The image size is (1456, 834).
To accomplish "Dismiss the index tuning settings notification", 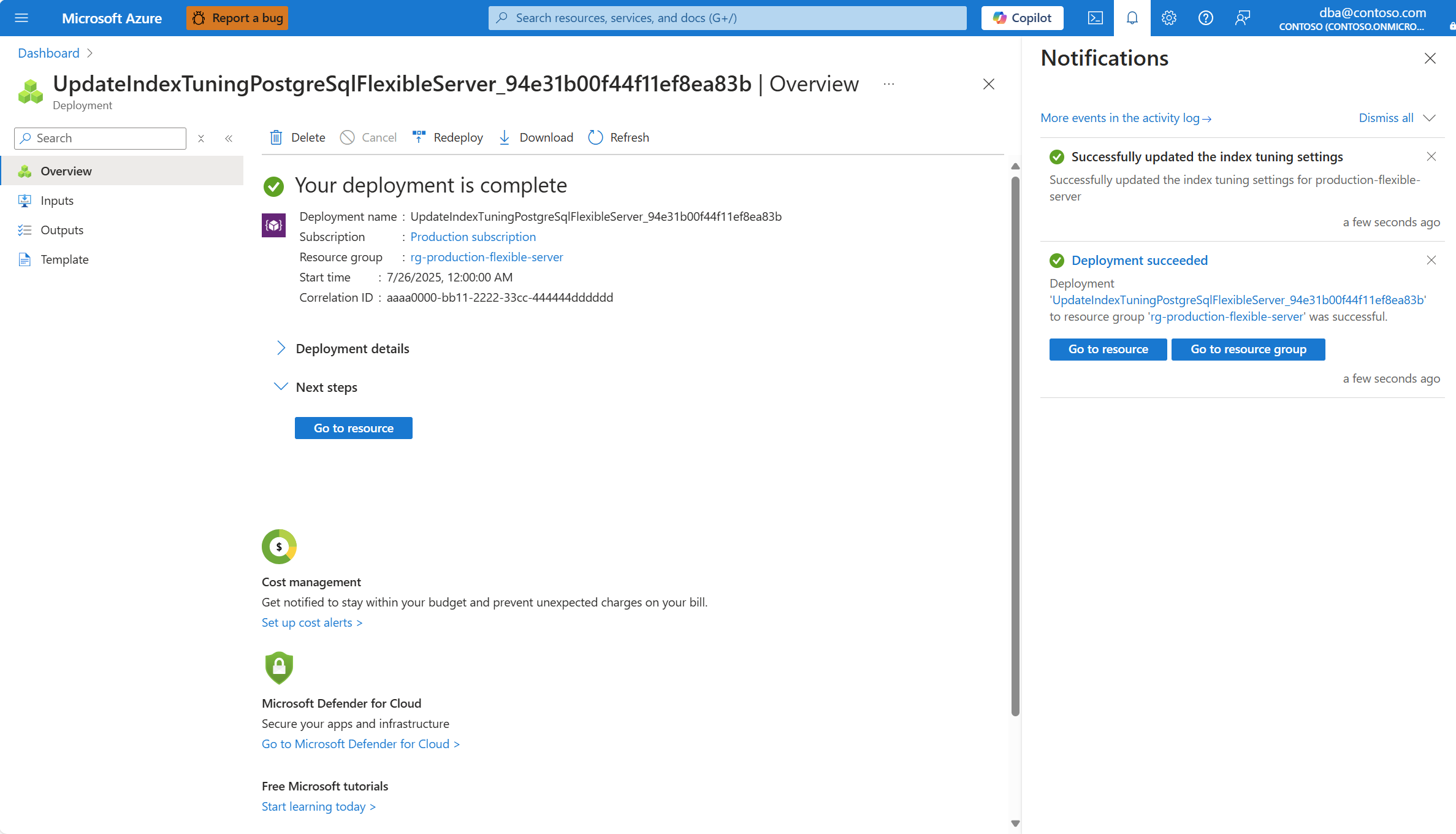I will (1431, 156).
